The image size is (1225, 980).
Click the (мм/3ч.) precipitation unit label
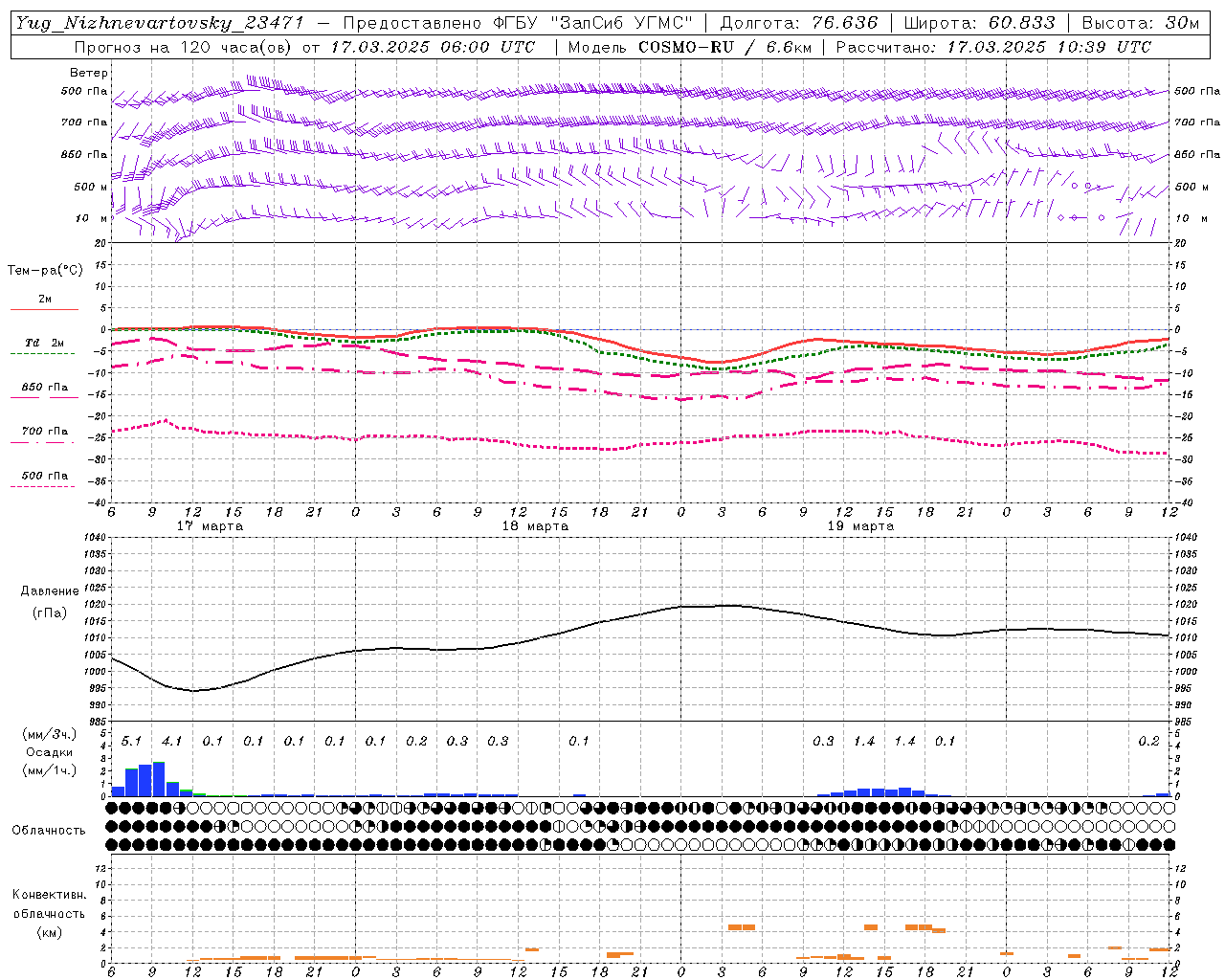pos(50,734)
